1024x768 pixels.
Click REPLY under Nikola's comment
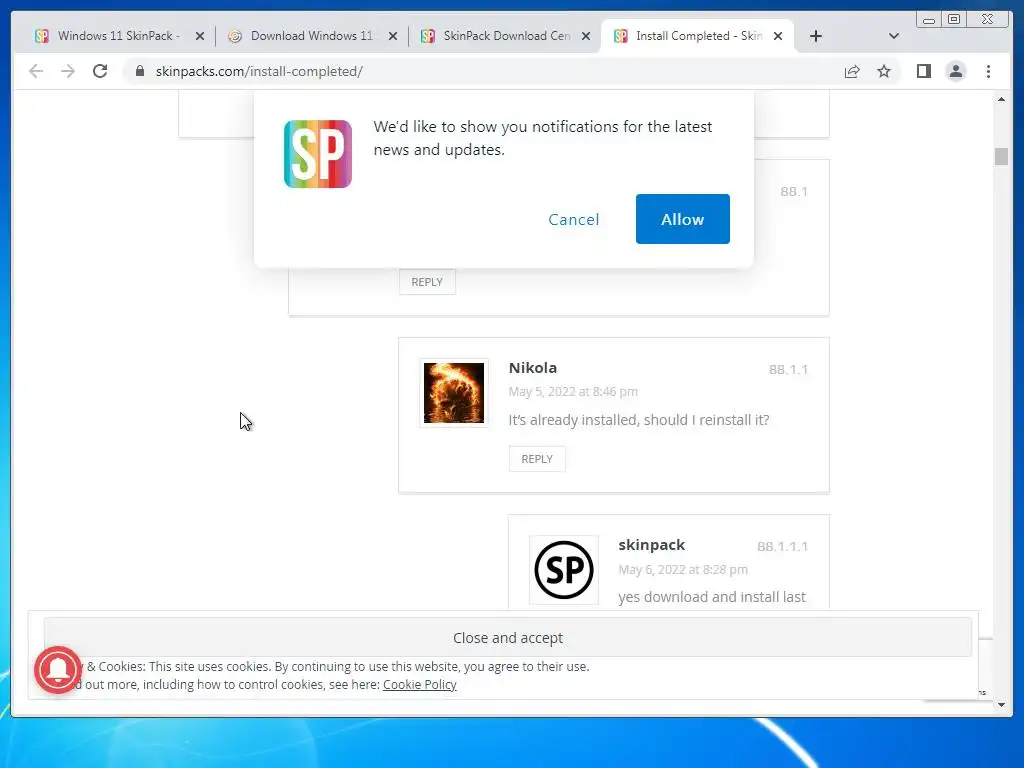tap(537, 459)
